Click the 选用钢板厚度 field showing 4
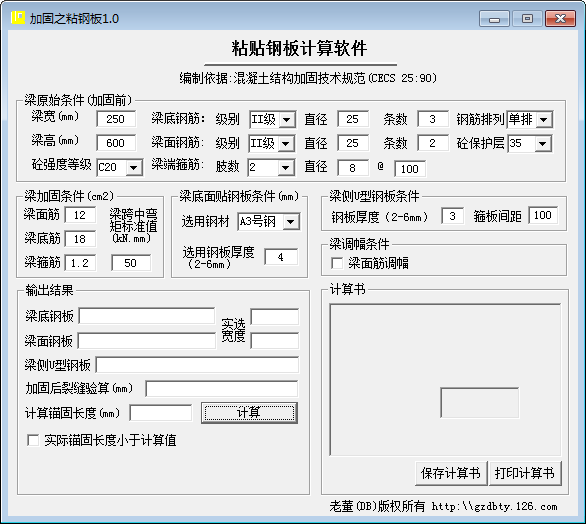 click(x=281, y=257)
